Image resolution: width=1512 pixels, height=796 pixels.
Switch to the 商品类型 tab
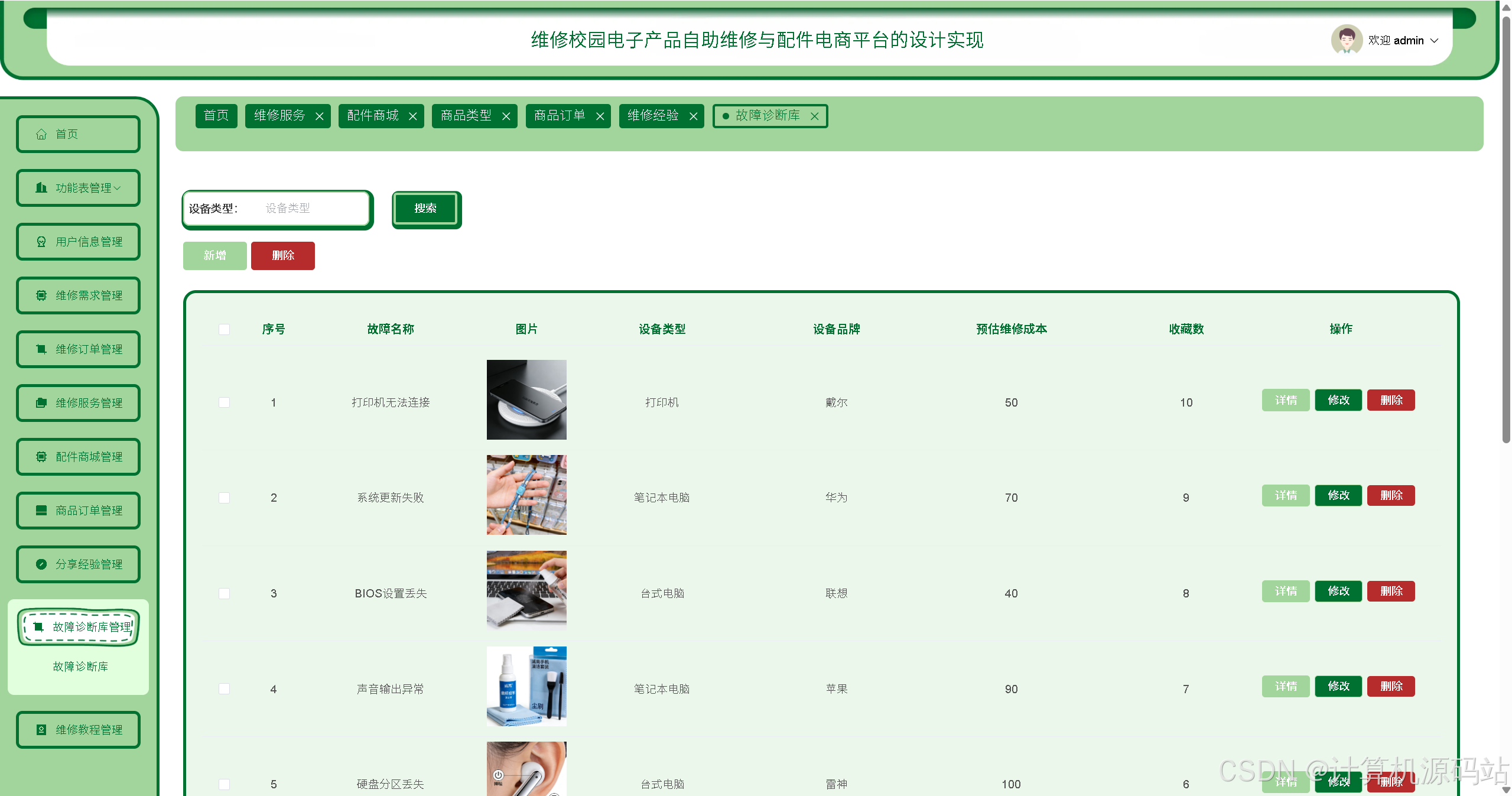466,116
